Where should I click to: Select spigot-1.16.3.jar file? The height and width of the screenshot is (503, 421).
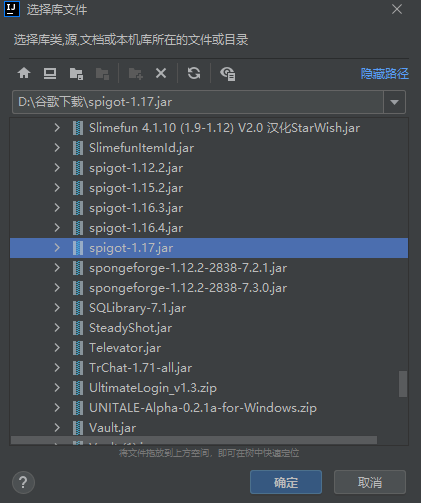pos(136,208)
